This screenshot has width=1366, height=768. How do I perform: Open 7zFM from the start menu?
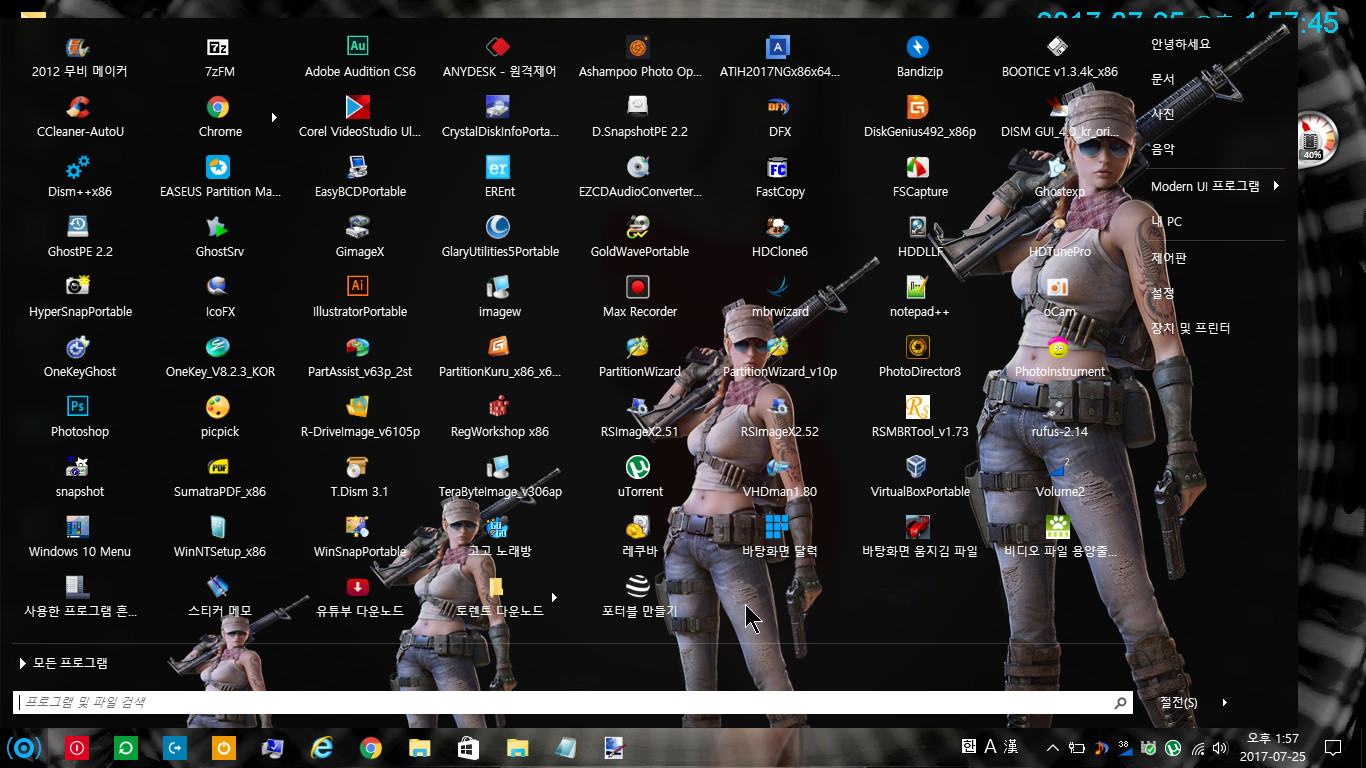click(220, 58)
